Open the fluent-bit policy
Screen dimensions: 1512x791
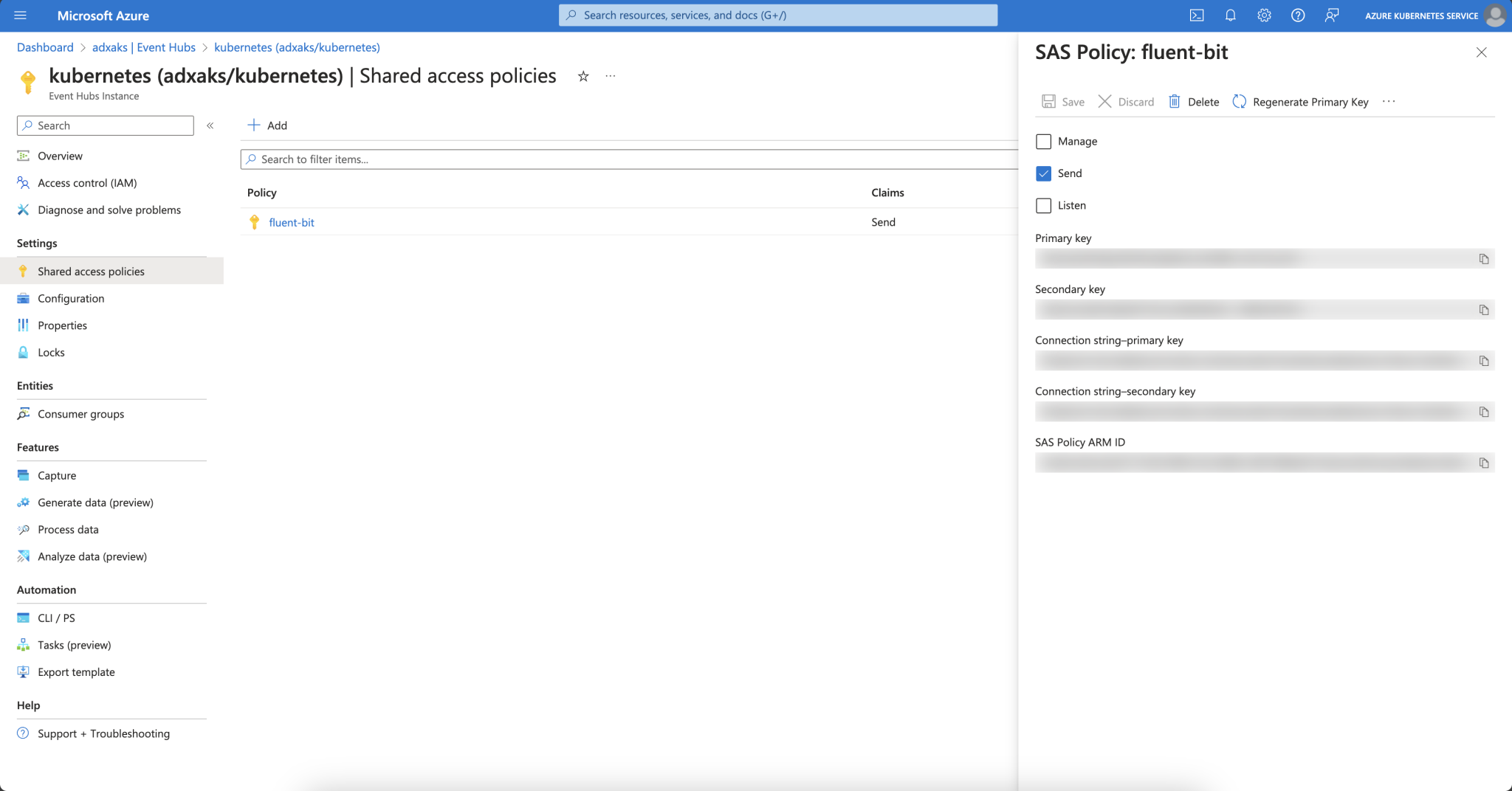pos(291,222)
